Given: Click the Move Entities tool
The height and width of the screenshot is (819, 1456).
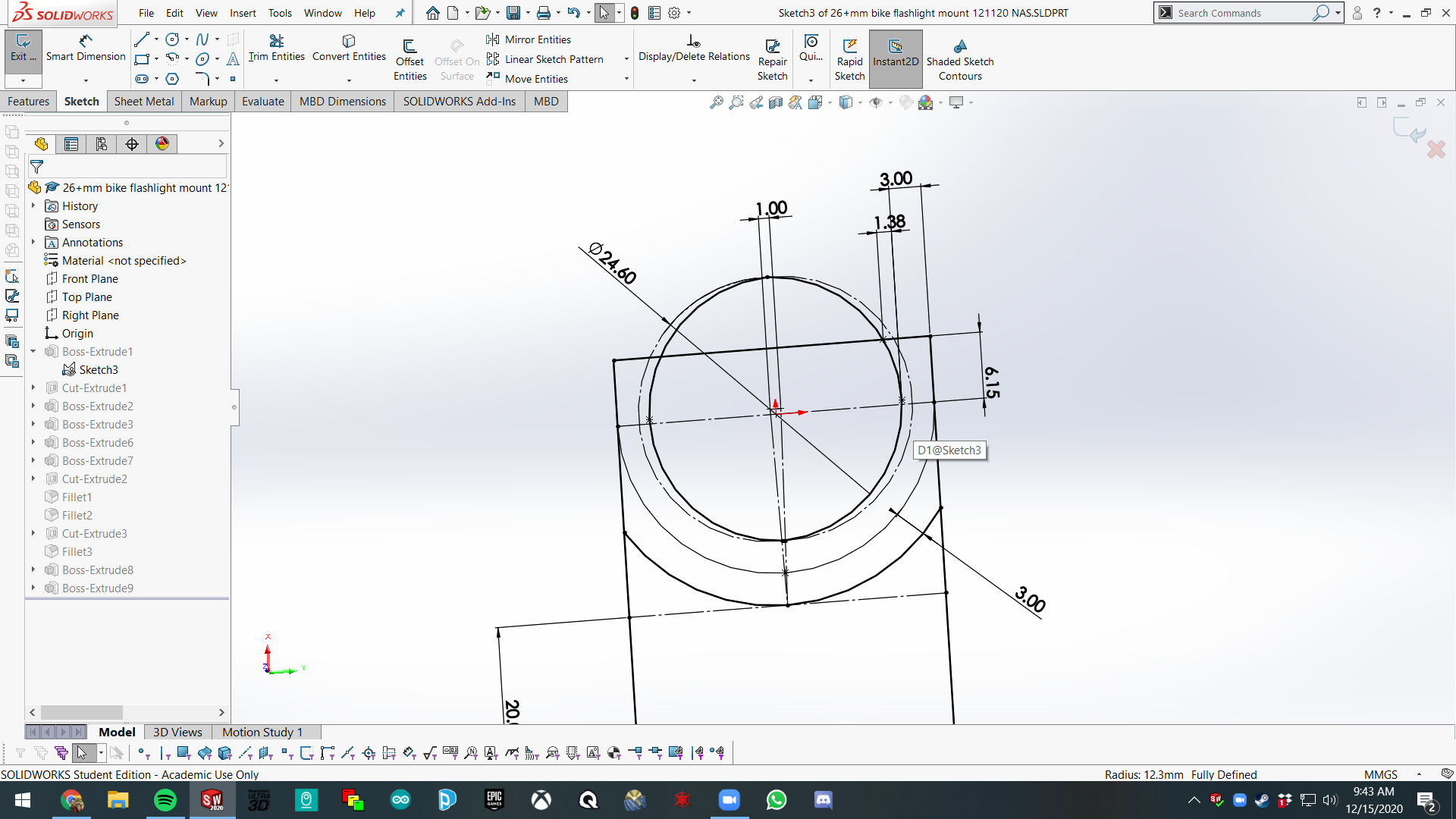Looking at the screenshot, I should pyautogui.click(x=528, y=79).
